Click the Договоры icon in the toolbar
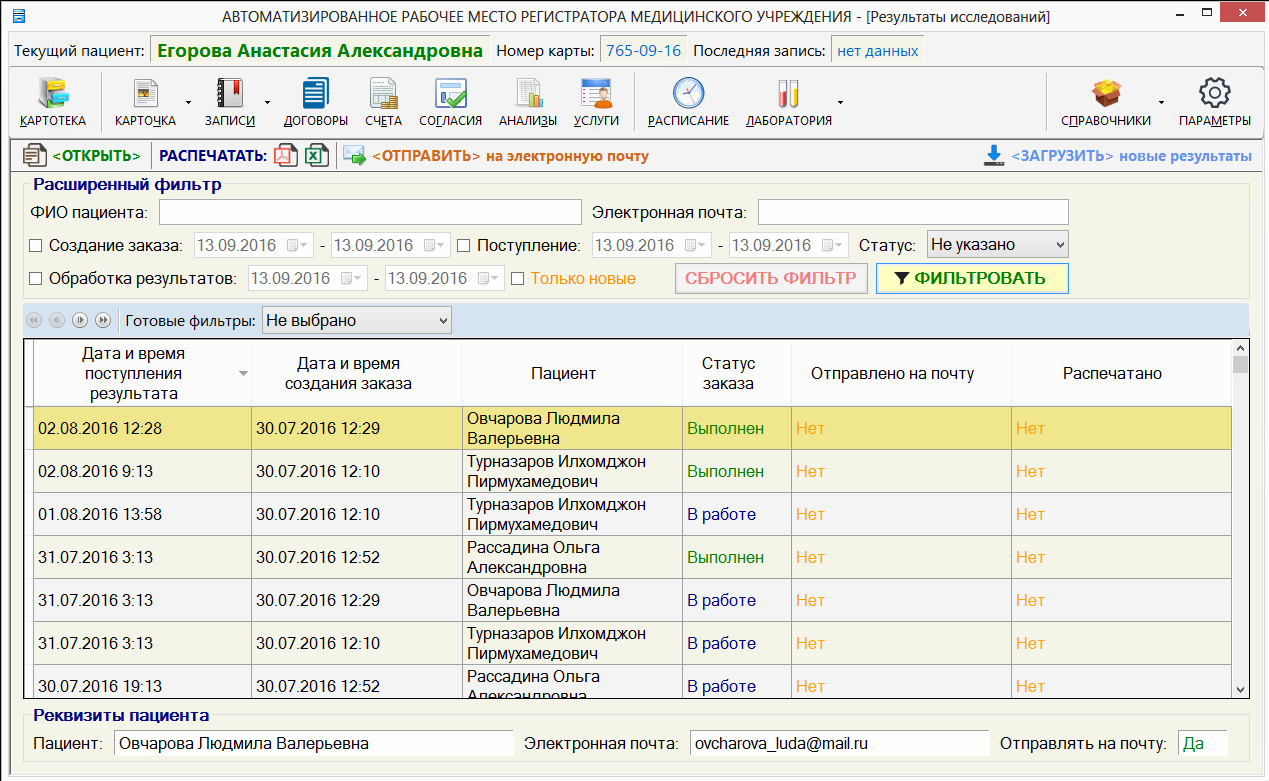This screenshot has height=781, width=1269. pos(315,95)
